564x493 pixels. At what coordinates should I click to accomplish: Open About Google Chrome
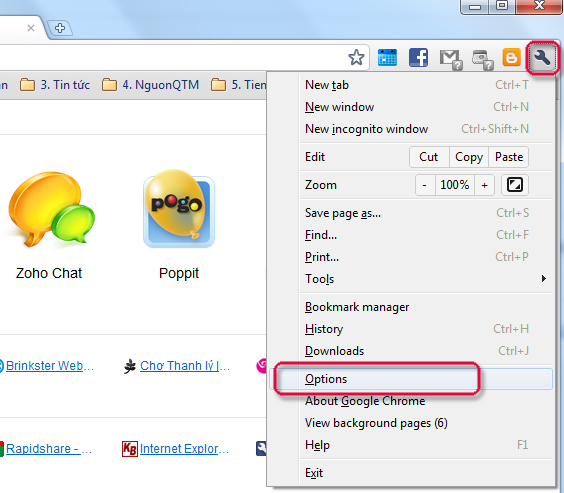click(411, 401)
